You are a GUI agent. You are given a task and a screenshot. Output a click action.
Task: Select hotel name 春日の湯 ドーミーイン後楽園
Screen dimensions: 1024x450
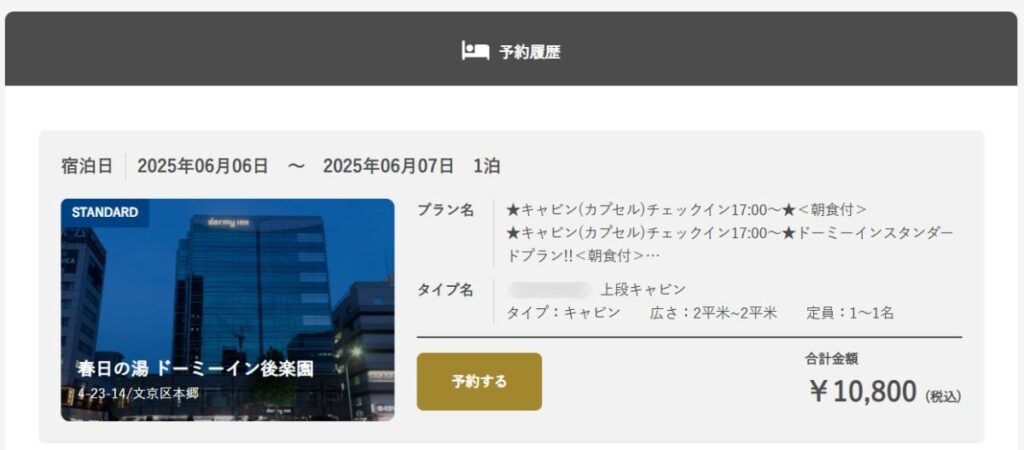[195, 369]
